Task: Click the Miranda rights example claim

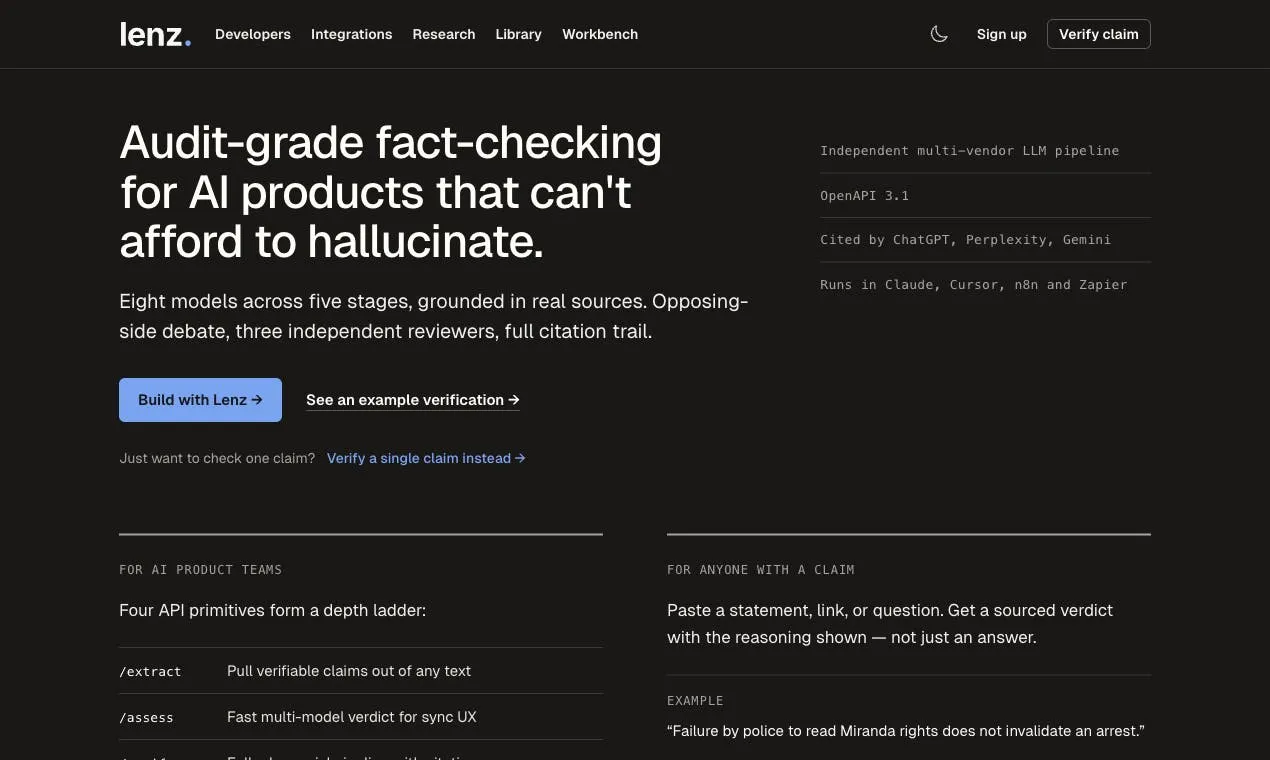Action: [905, 731]
